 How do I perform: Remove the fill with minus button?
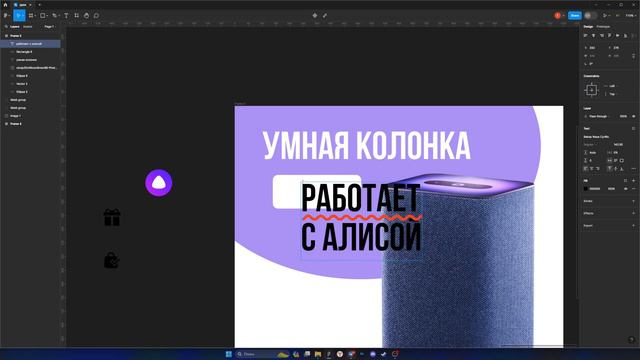point(633,189)
